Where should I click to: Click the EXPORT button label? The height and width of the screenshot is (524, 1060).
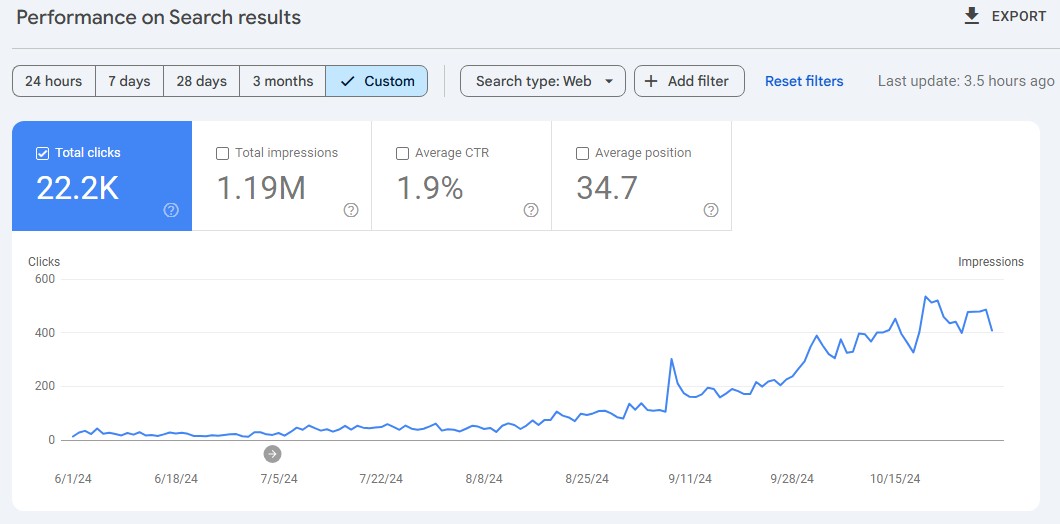pos(1019,17)
